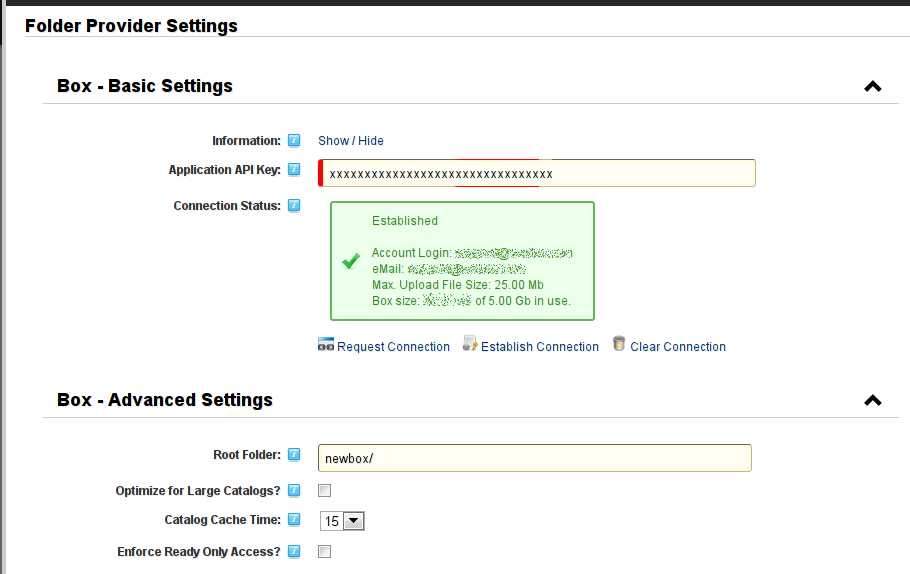Click the Box - Basic Settings heading
Viewport: 910px width, 574px height.
click(x=145, y=86)
